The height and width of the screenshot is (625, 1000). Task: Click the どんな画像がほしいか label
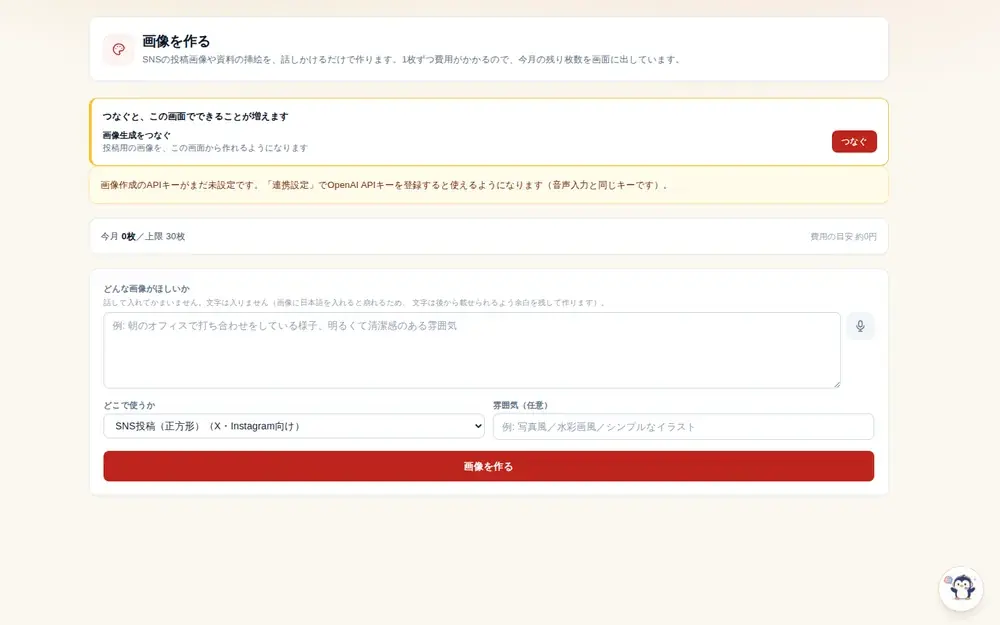click(x=146, y=289)
